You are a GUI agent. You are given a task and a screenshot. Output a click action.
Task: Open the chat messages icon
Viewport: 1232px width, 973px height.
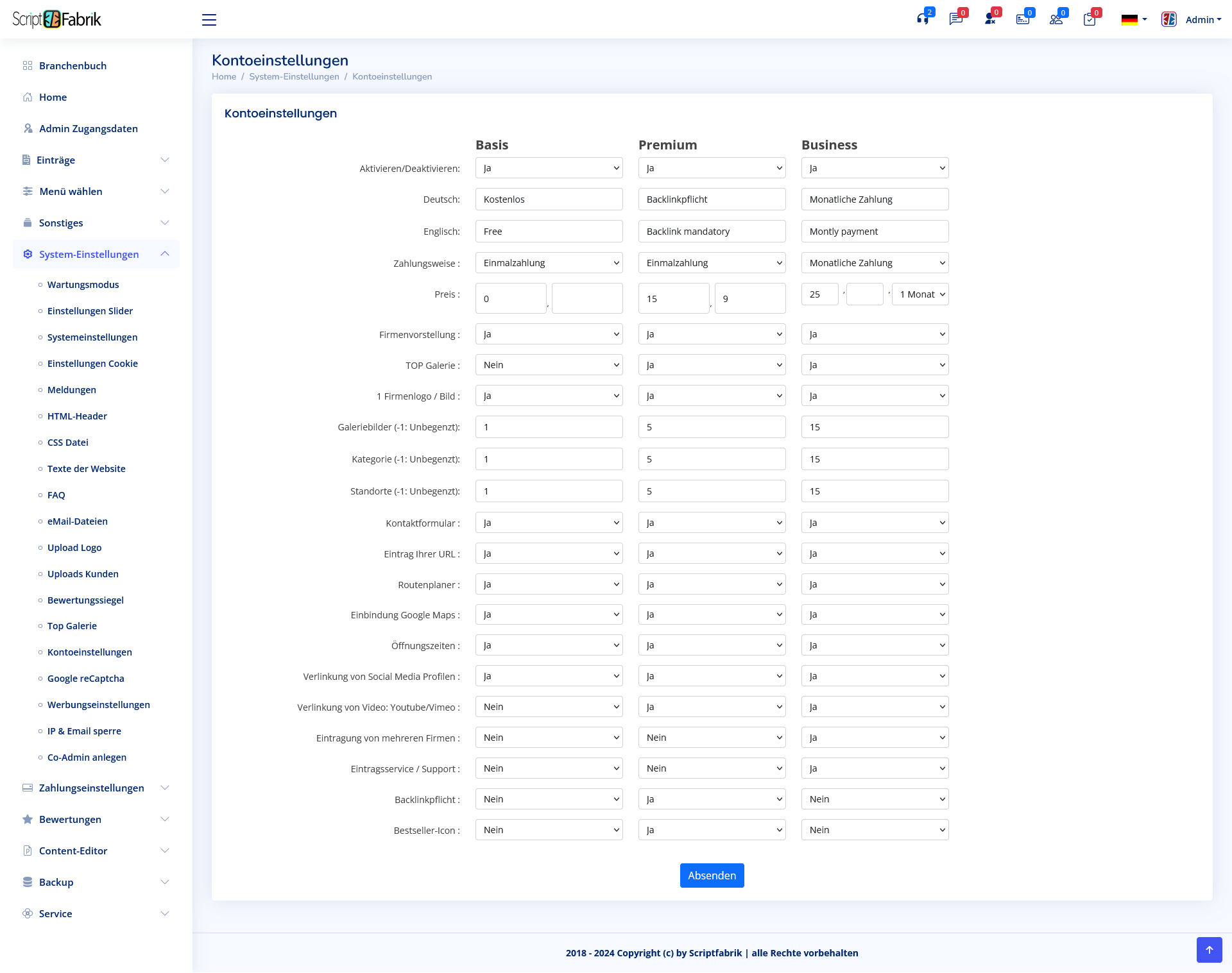coord(956,19)
